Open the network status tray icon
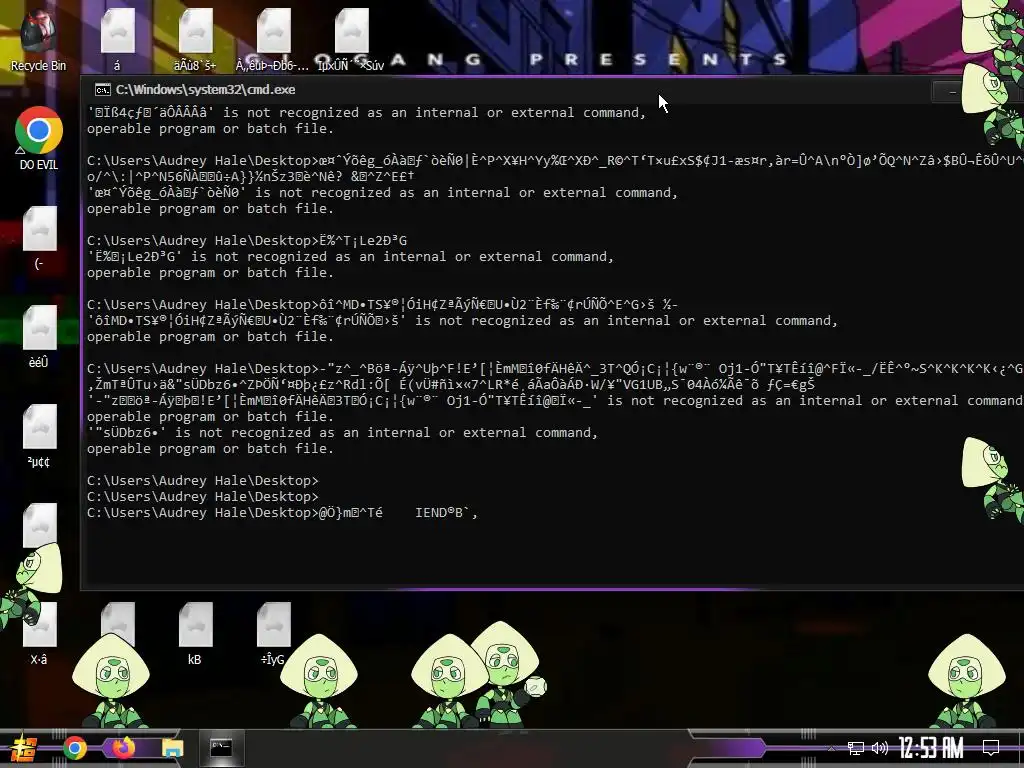Screen dimensions: 1024x768 click(856, 748)
